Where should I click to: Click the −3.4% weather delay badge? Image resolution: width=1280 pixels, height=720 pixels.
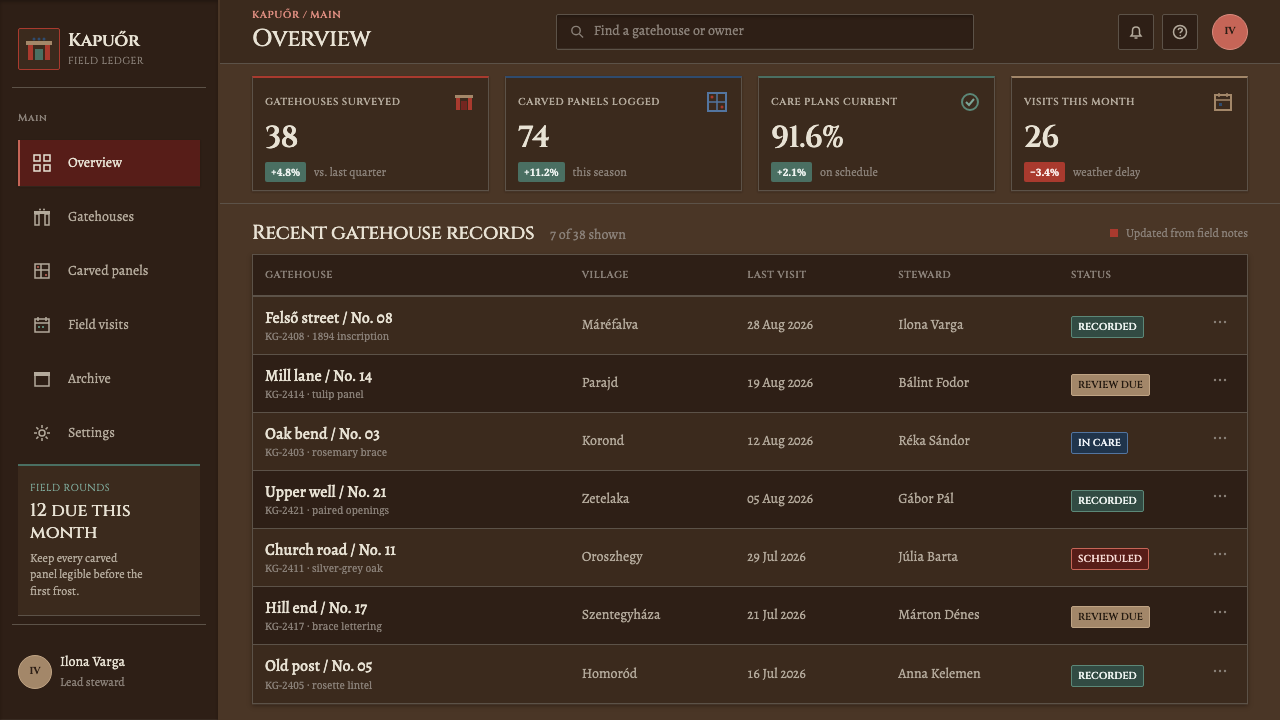(x=1044, y=172)
